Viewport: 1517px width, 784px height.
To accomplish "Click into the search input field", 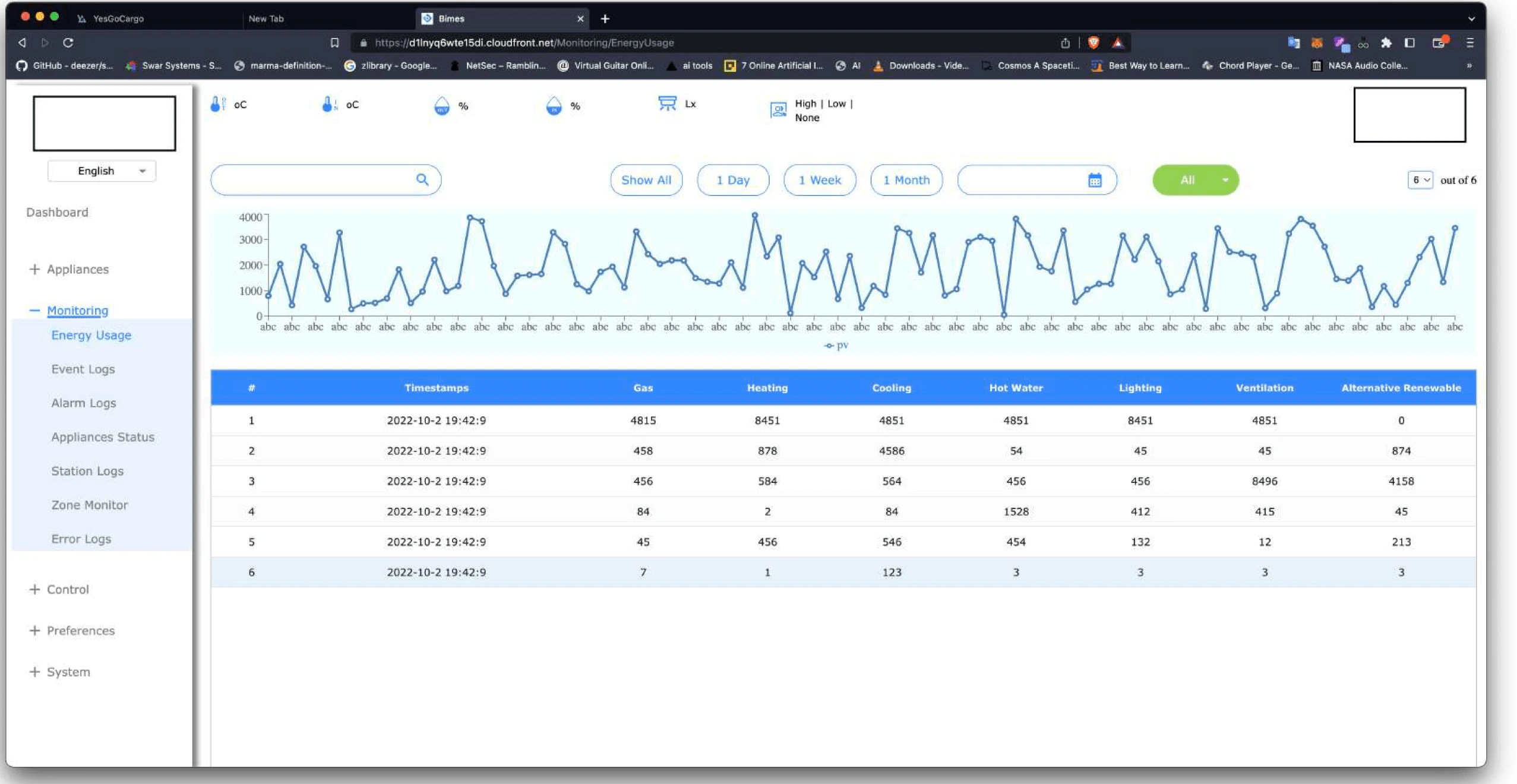I will (x=315, y=180).
